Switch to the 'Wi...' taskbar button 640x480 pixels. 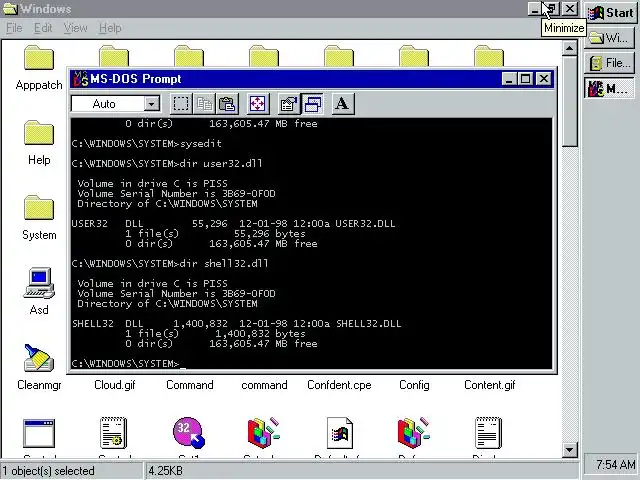pyautogui.click(x=610, y=38)
